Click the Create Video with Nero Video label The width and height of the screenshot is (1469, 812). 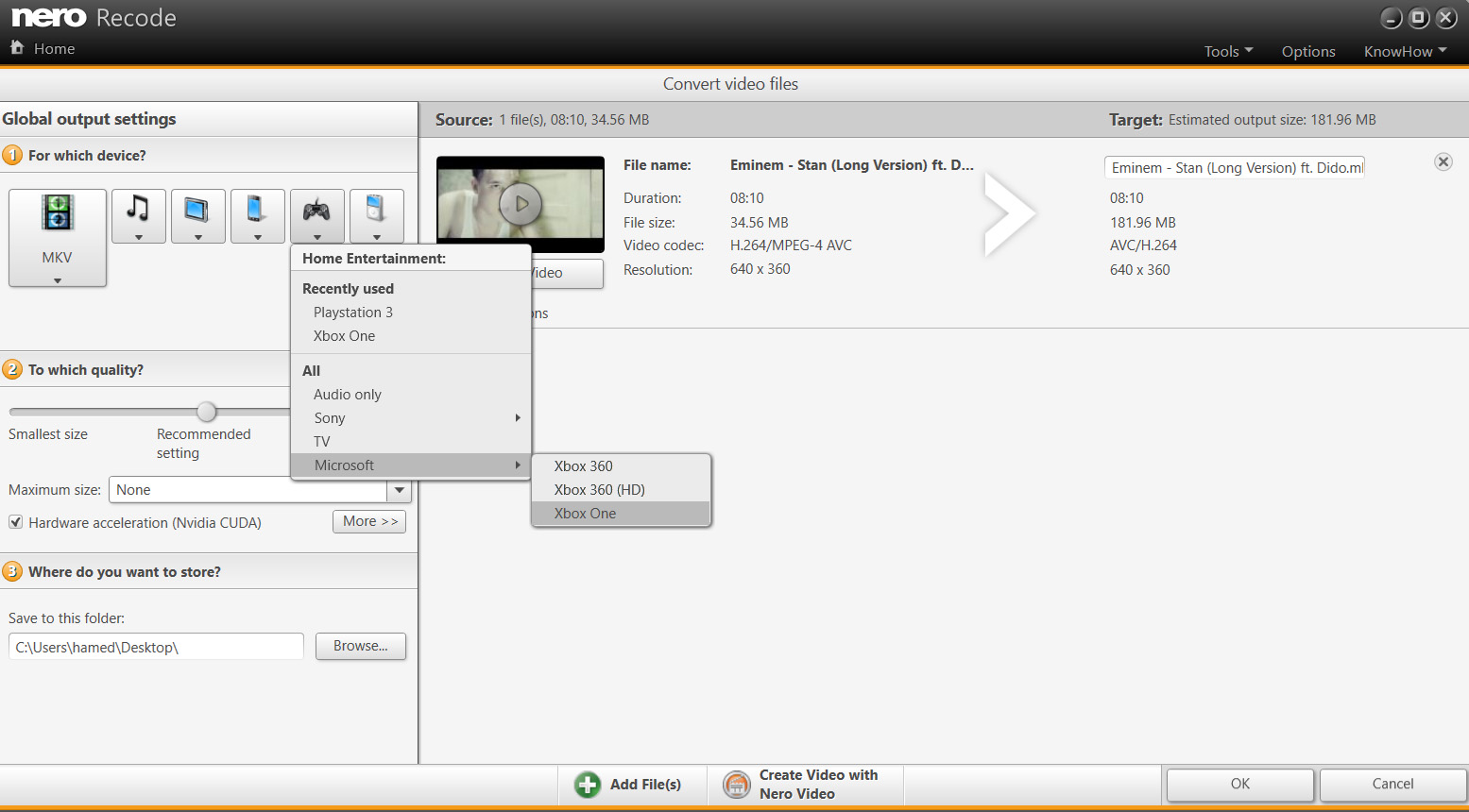818,785
